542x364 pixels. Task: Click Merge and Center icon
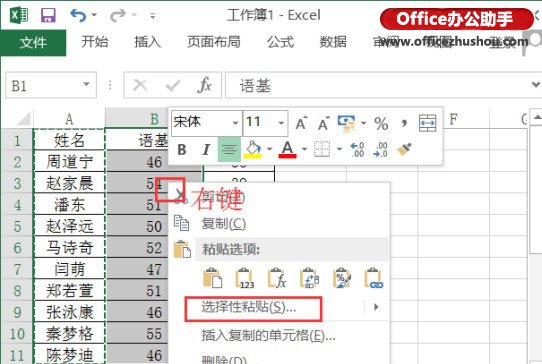[x=428, y=123]
